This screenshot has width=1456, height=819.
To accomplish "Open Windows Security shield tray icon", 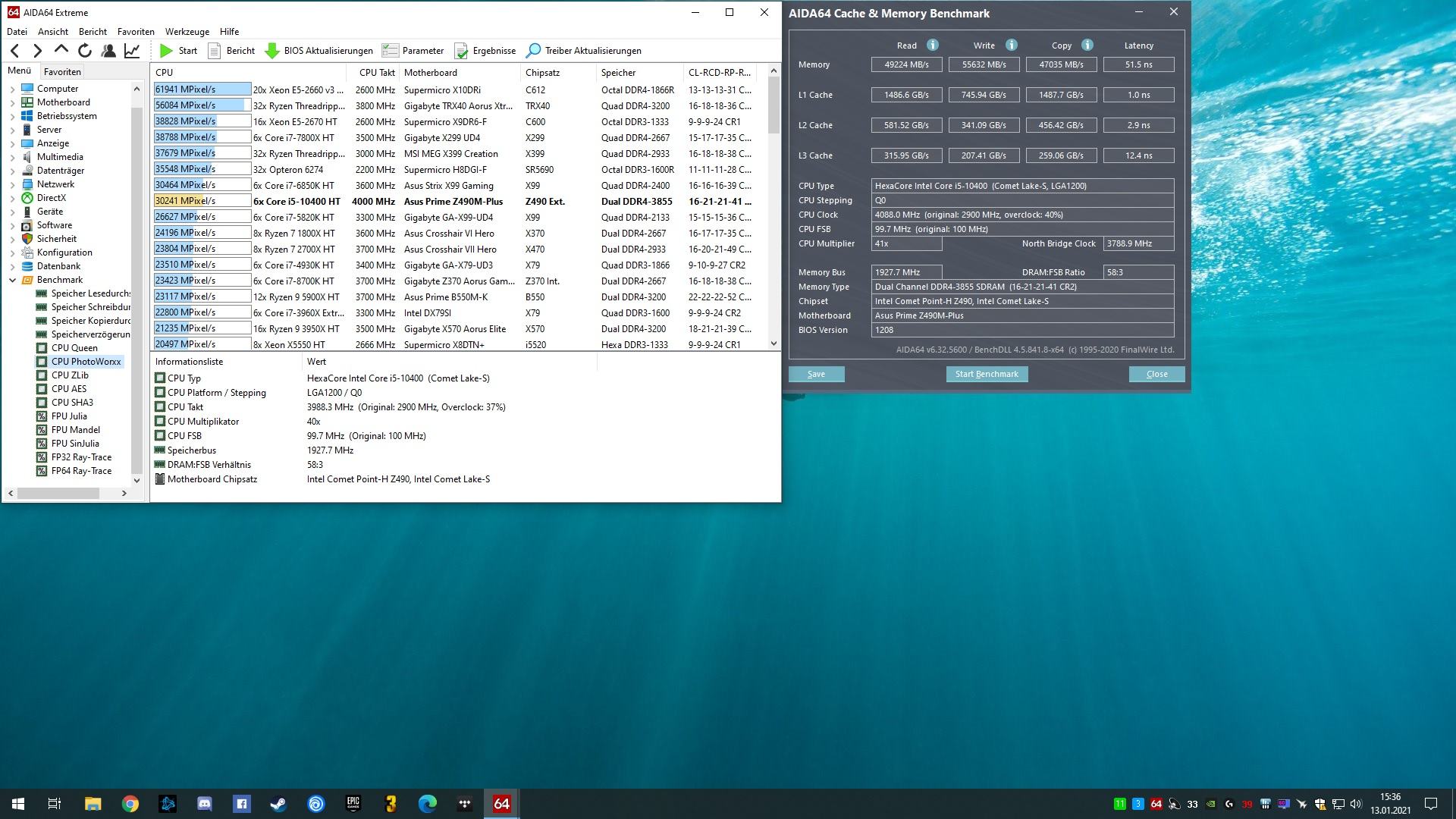I will [x=1320, y=804].
